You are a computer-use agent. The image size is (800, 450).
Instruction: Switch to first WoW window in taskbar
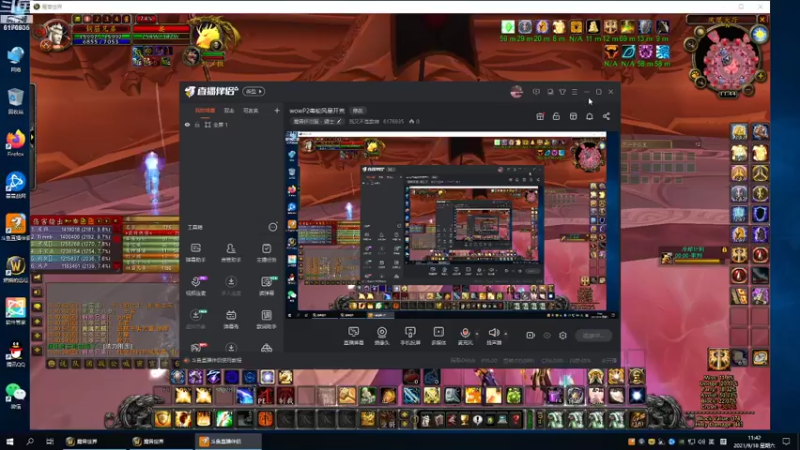[x=94, y=441]
